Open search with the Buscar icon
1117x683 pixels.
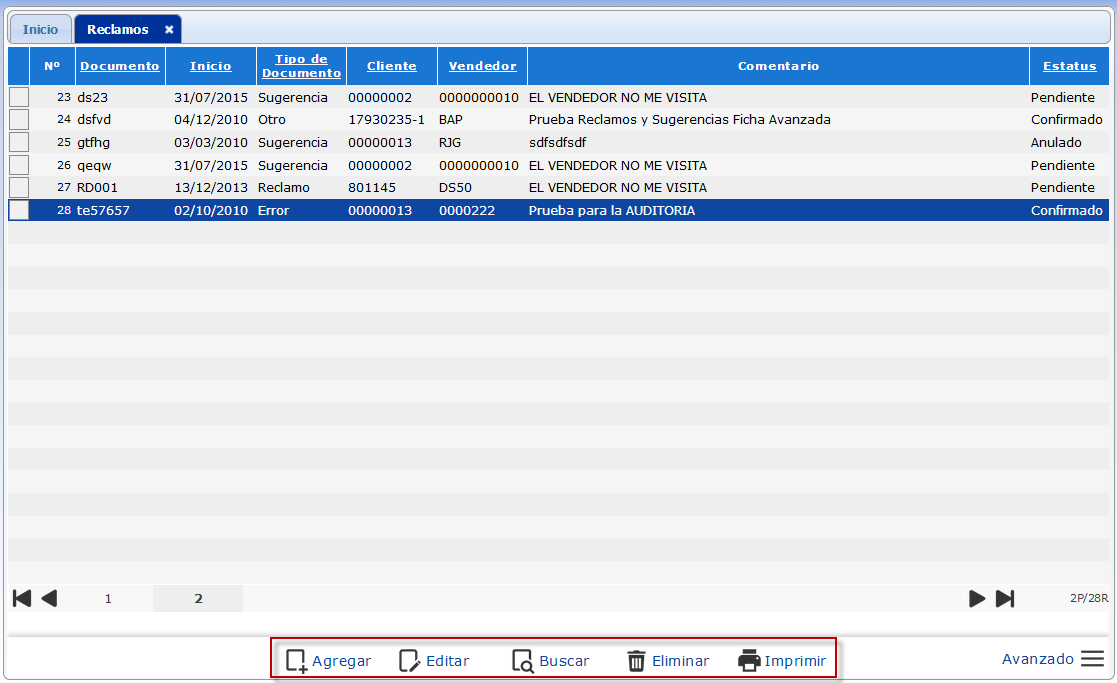pos(523,661)
